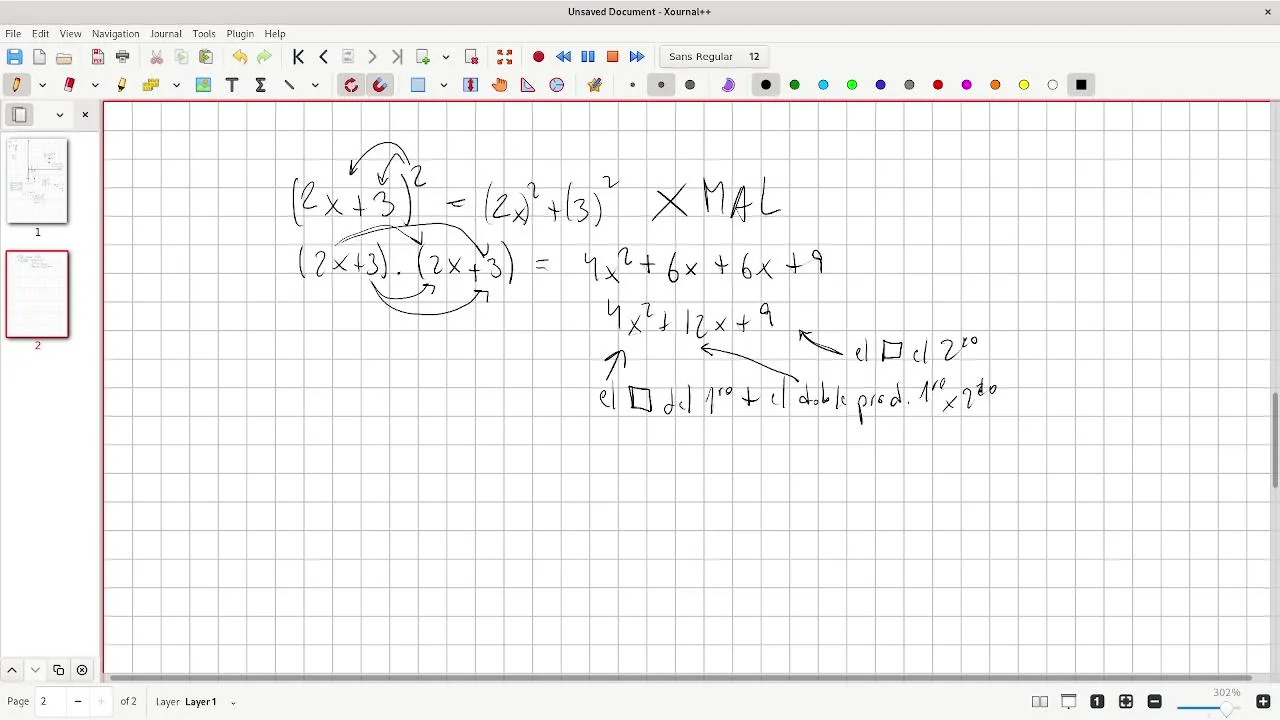
Task: Expand the sidebar view selector dropdown
Action: [60, 115]
